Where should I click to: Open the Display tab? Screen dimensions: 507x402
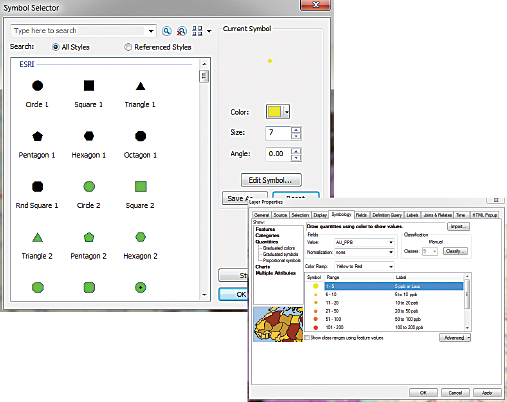pos(320,215)
